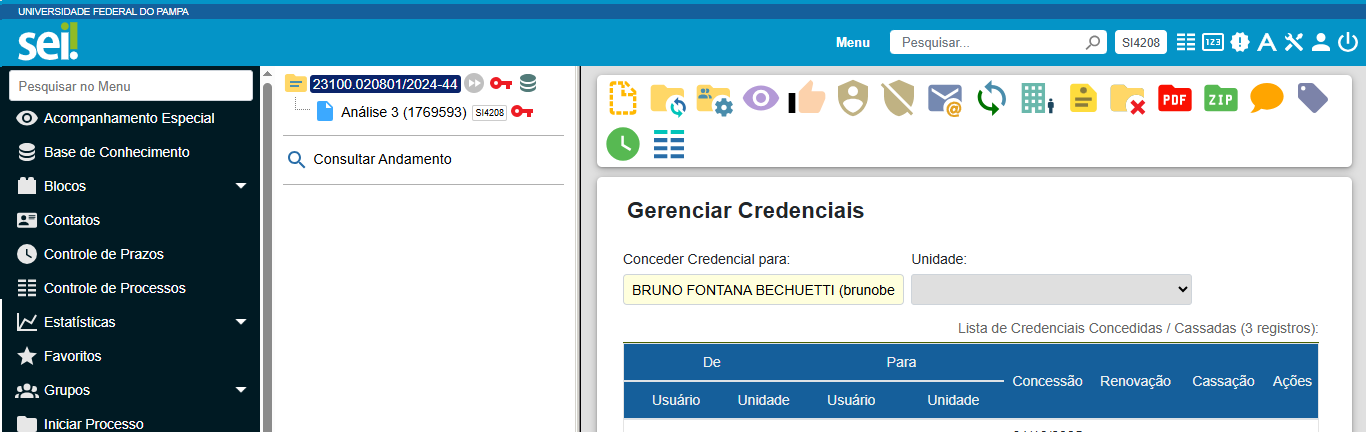The image size is (1366, 432).
Task: Click the folder with red X icon
Action: [1127, 99]
